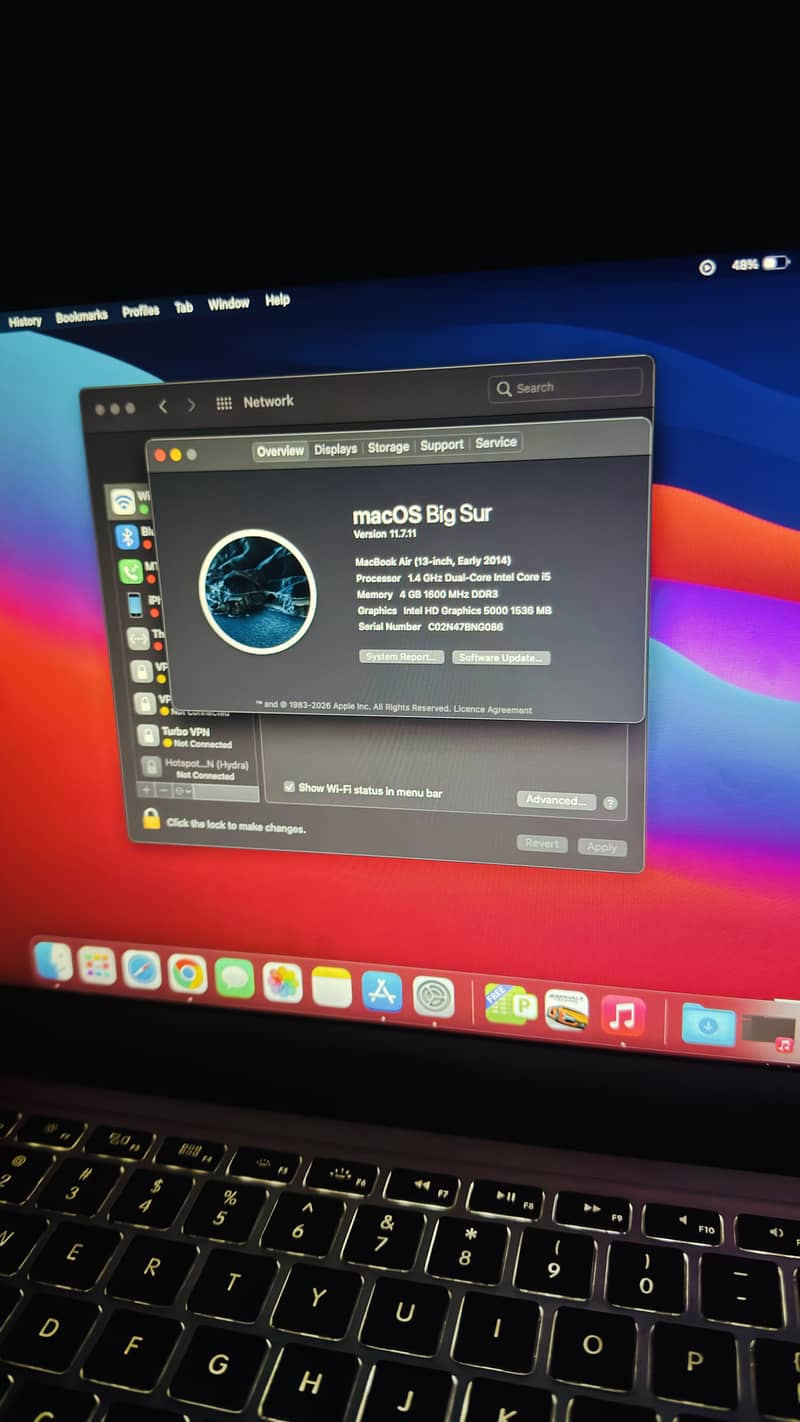Open System Report
The image size is (800, 1422).
[401, 657]
